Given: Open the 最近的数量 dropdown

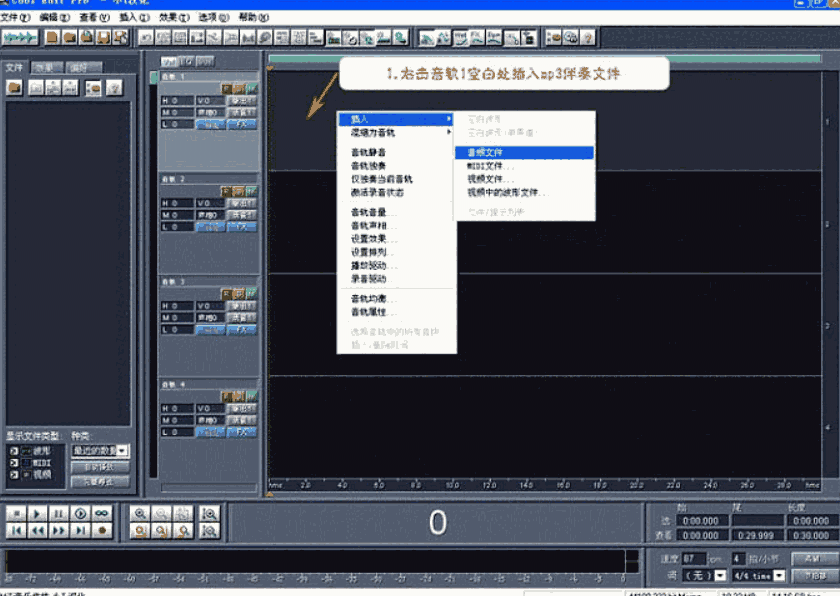Looking at the screenshot, I should (x=120, y=451).
